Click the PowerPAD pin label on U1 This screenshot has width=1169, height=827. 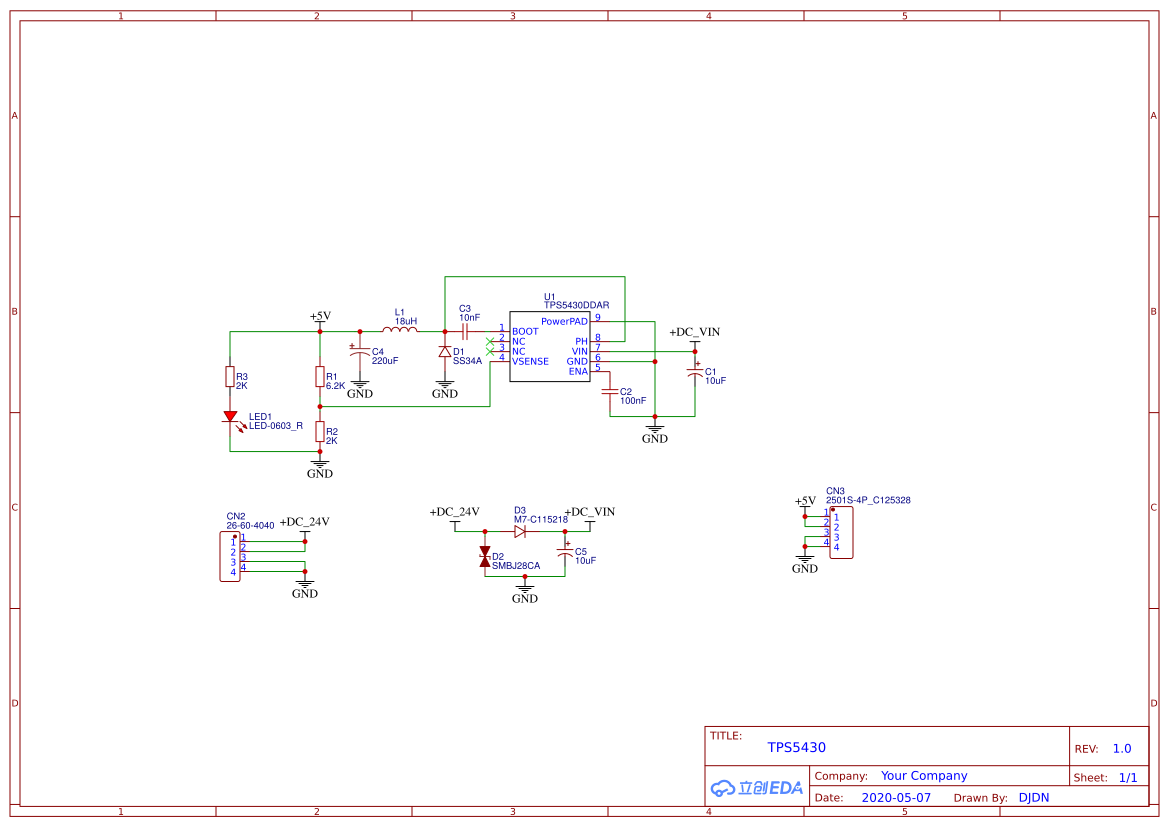[x=564, y=321]
